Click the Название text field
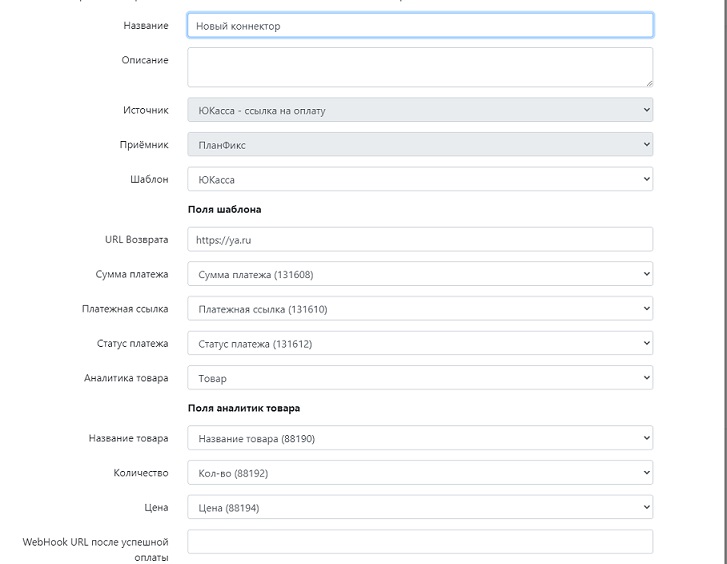Viewport: 727px width, 564px height. pos(420,26)
